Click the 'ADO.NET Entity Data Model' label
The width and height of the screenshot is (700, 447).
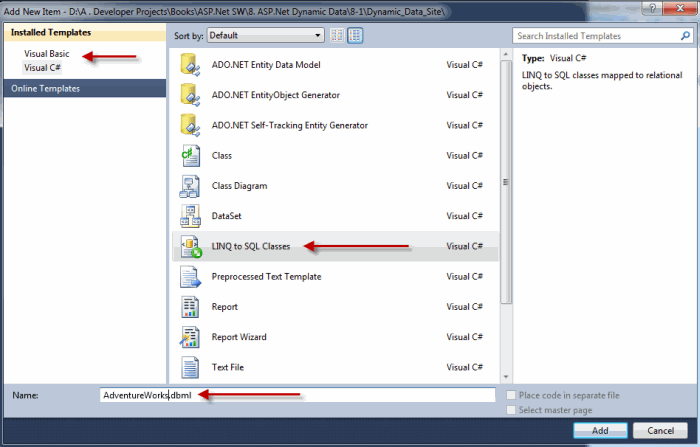click(x=266, y=65)
